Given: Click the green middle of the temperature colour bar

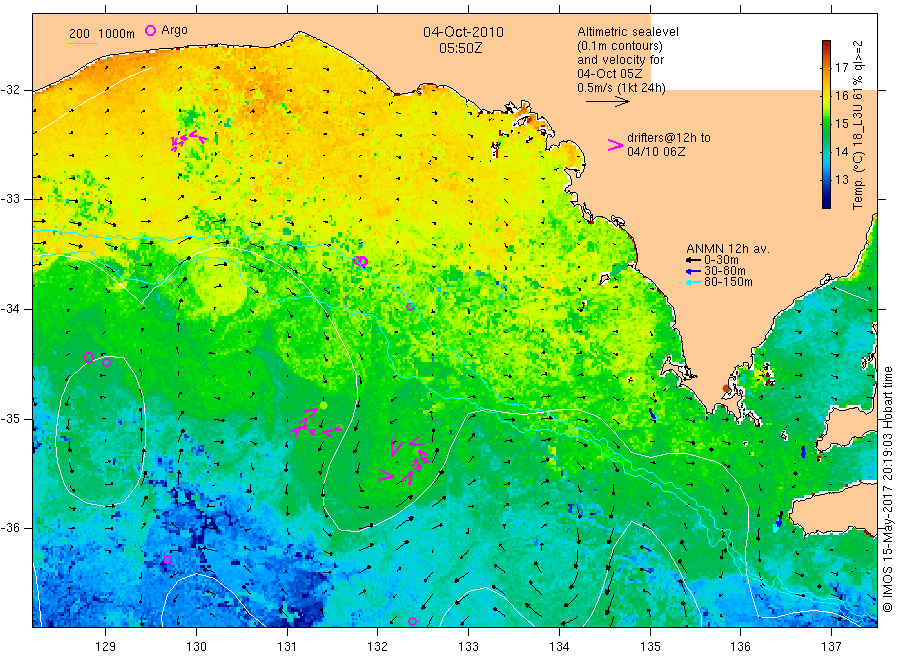Looking at the screenshot, I should coord(827,124).
